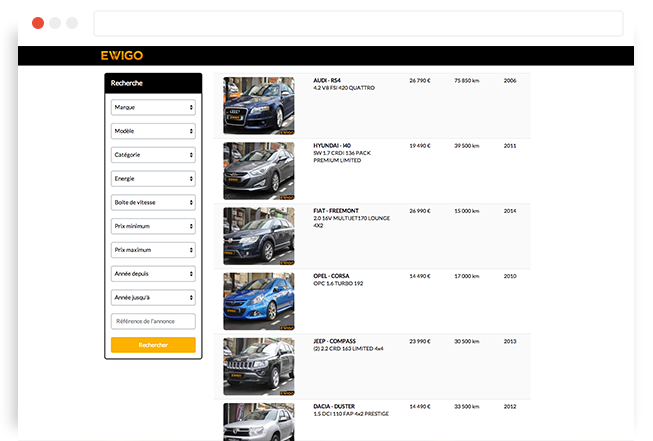Click the OPC 1.6 TURBO 192 description
This screenshot has width=653, height=441.
pyautogui.click(x=338, y=283)
